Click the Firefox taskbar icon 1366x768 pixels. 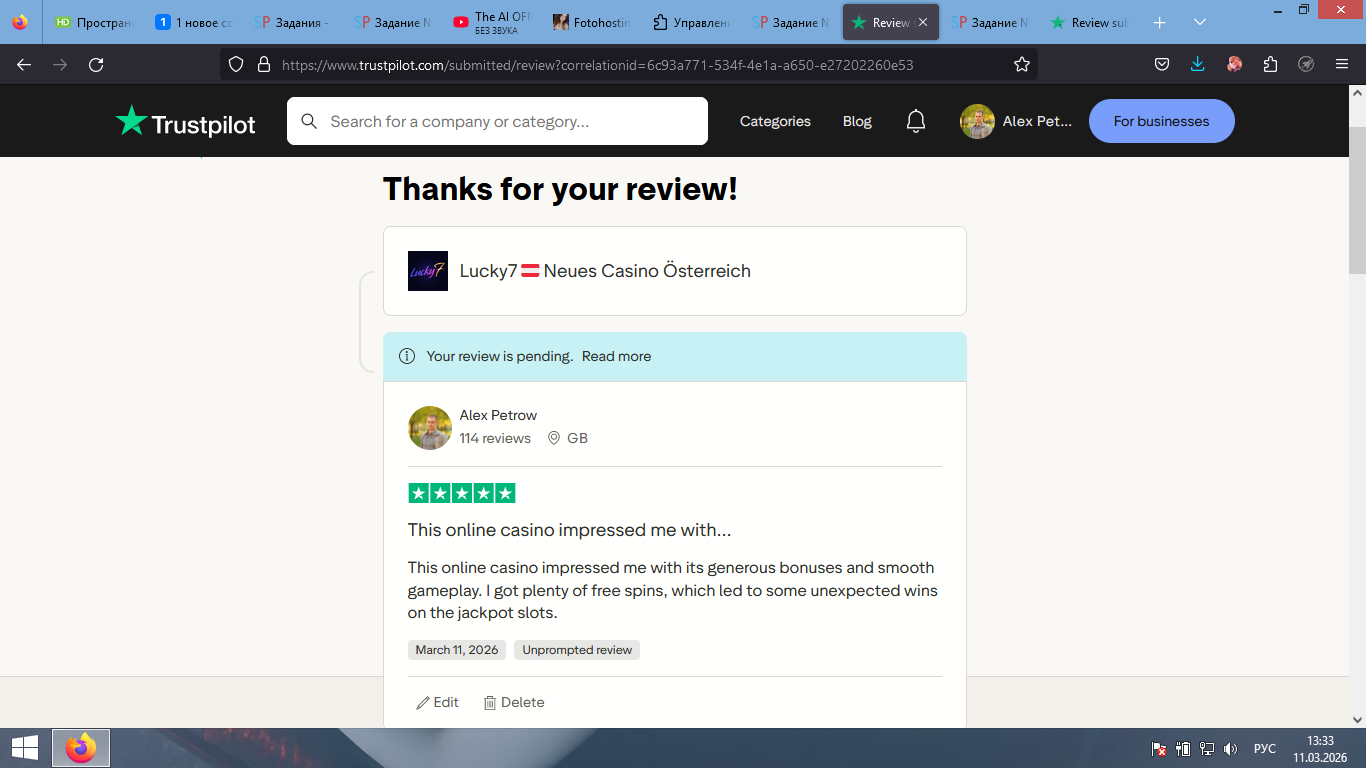pyautogui.click(x=81, y=748)
